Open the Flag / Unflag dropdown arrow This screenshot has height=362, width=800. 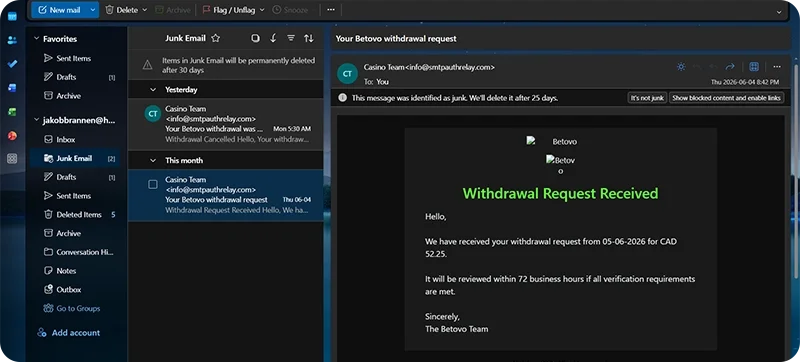tap(262, 10)
